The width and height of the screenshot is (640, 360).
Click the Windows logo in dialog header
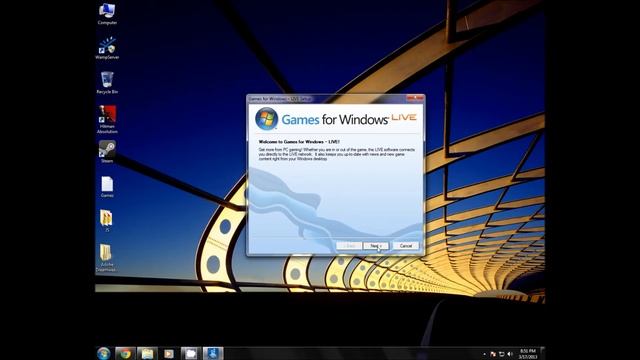click(267, 119)
